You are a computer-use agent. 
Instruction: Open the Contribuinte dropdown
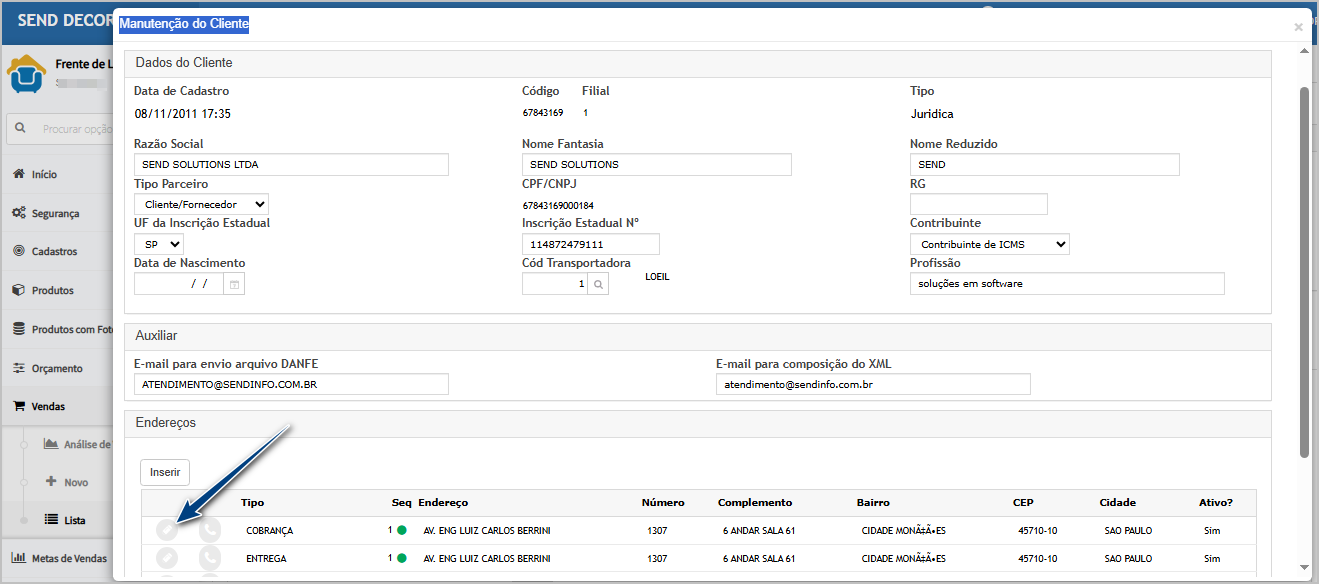[989, 244]
